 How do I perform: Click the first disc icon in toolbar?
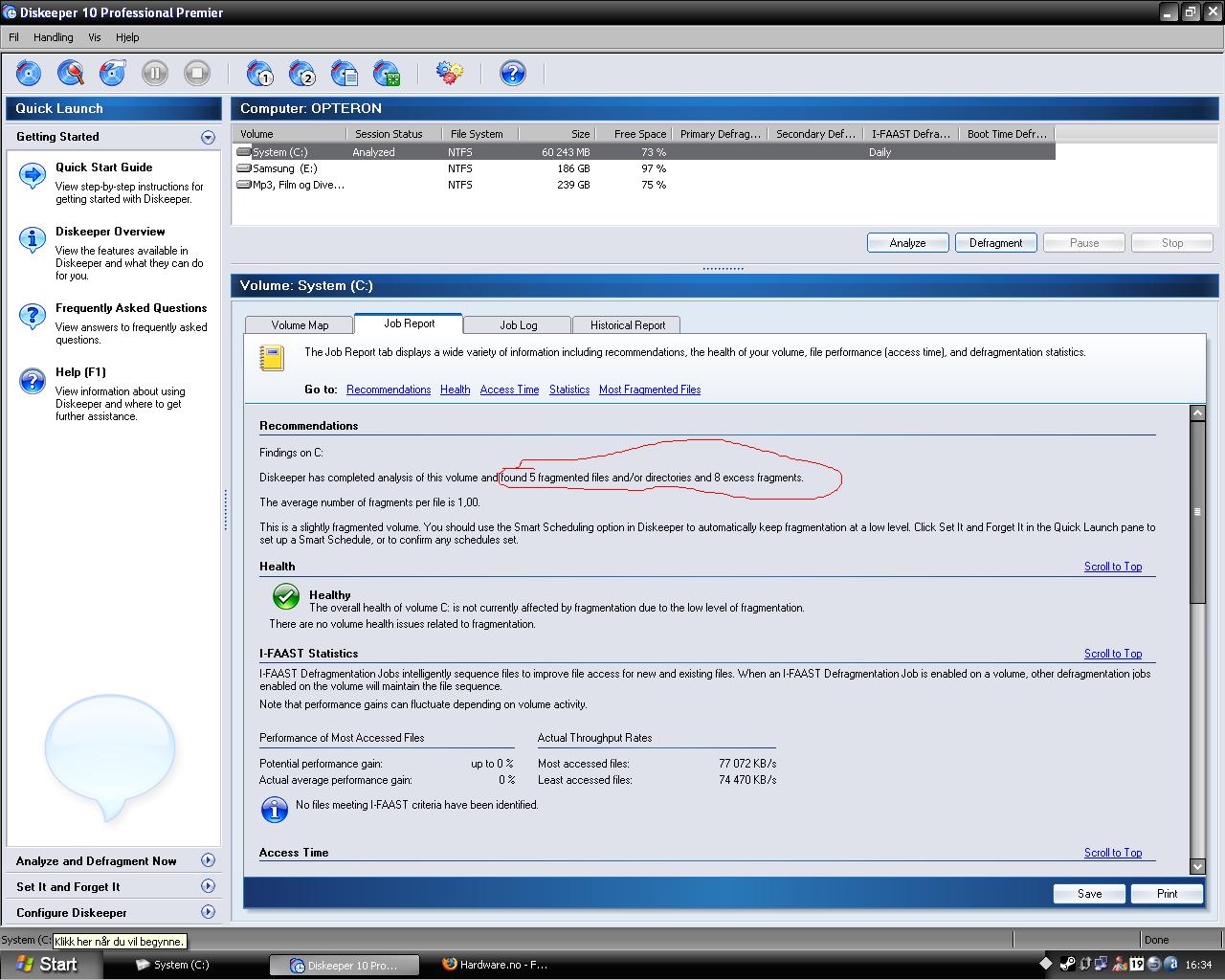click(29, 73)
